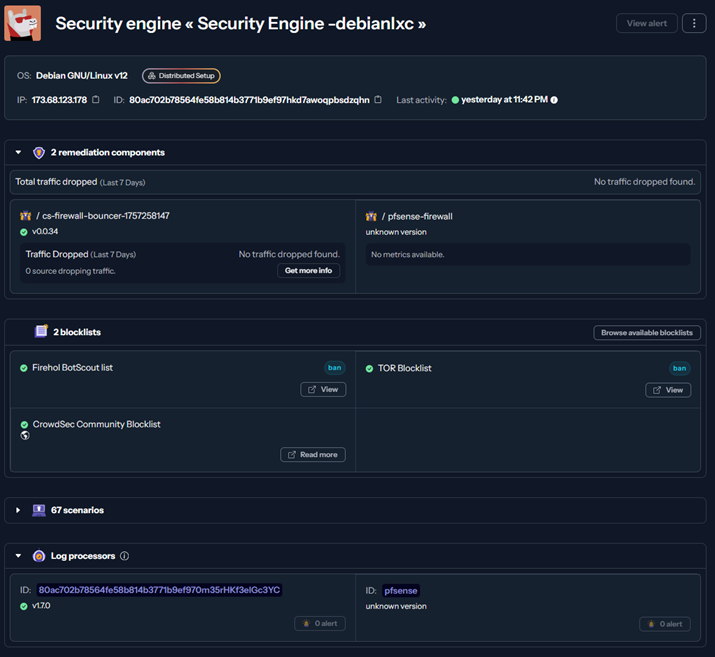Copy the IP address 173.68.123.178
The image size is (715, 657).
[x=96, y=99]
